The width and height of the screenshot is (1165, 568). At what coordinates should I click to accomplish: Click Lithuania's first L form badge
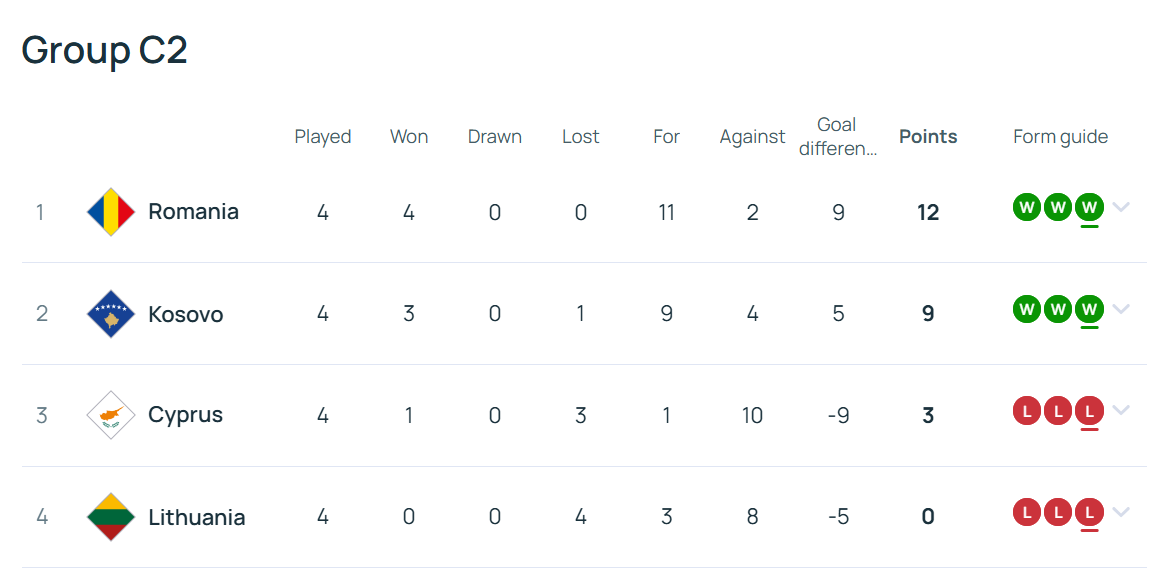coord(1028,512)
